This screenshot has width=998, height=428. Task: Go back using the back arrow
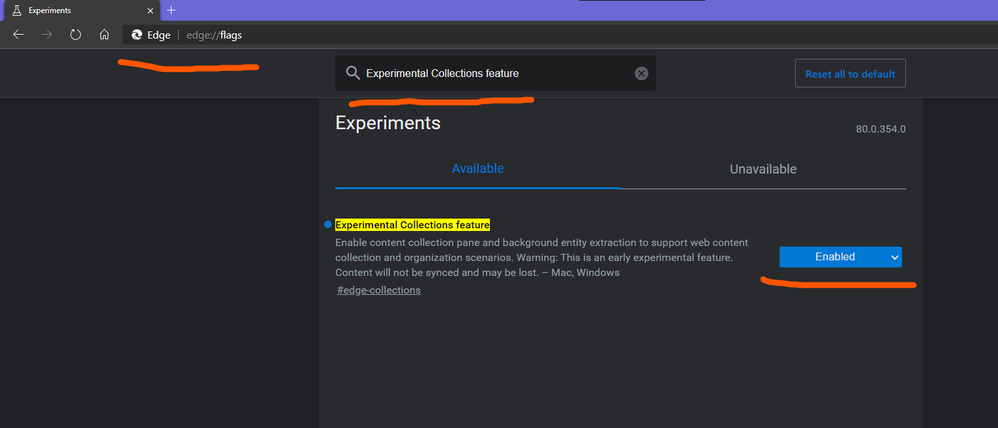(x=18, y=35)
